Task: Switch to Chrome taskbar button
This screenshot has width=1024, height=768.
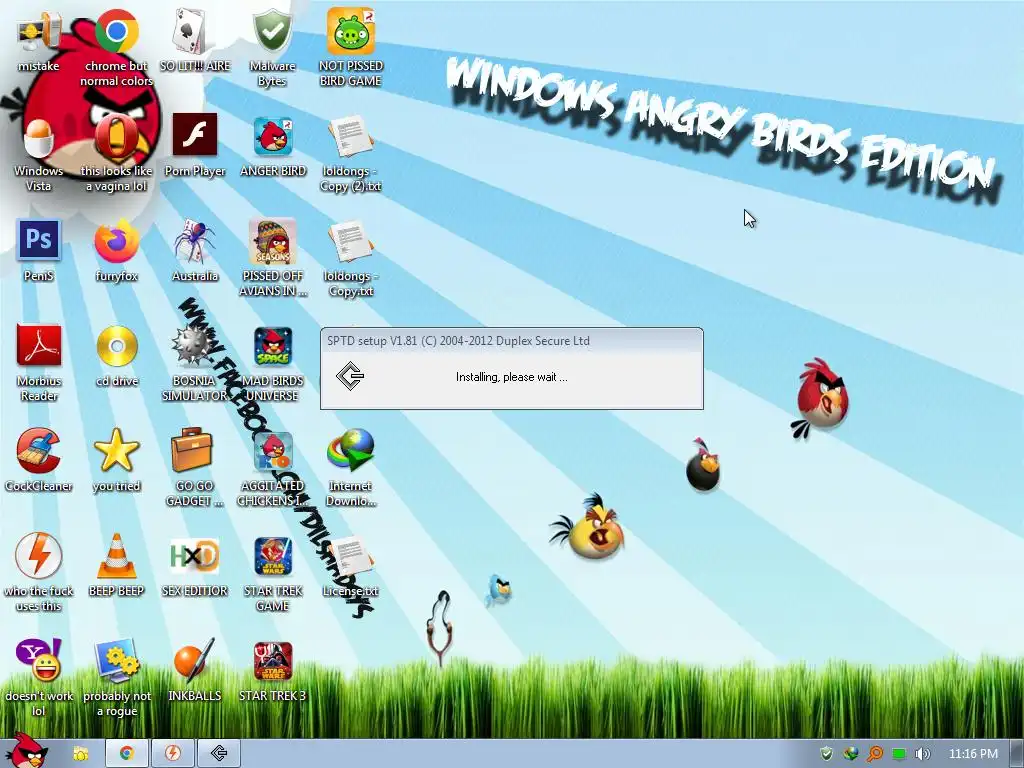Action: pyautogui.click(x=127, y=753)
